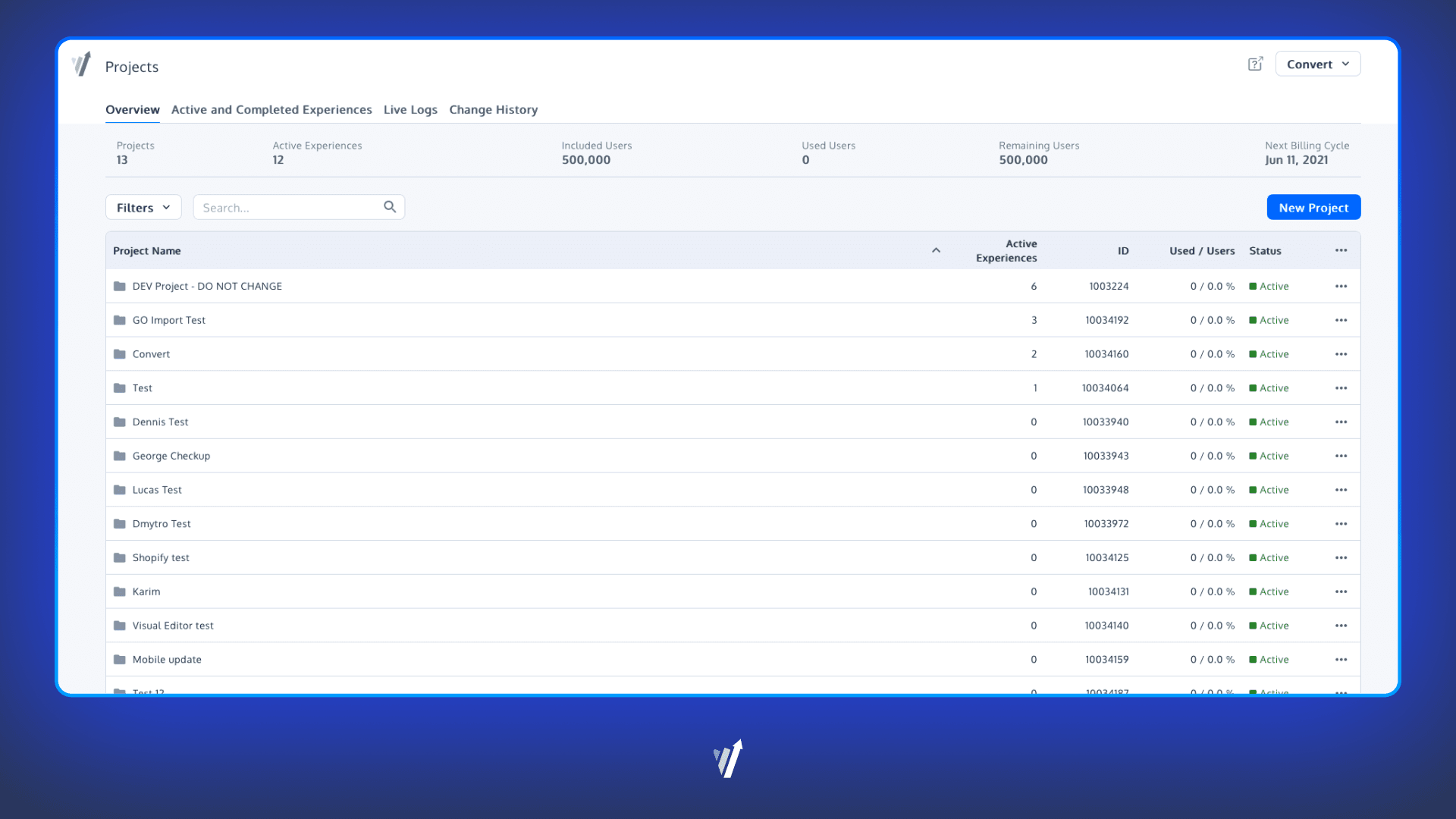Image resolution: width=1456 pixels, height=819 pixels.
Task: Click the folder icon for Shopify test
Action: (x=120, y=558)
